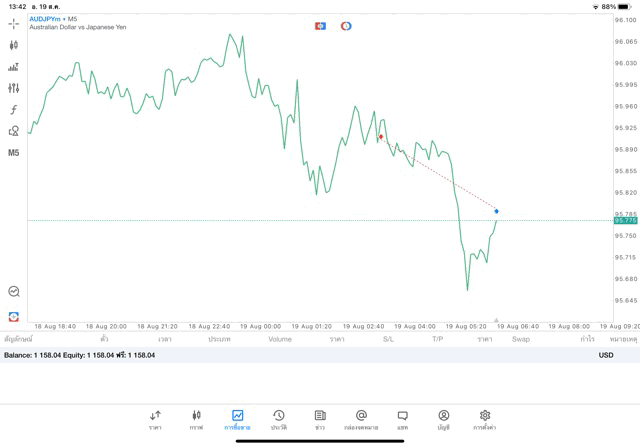
Task: Open the function (f) indicators icon
Action: tap(14, 110)
